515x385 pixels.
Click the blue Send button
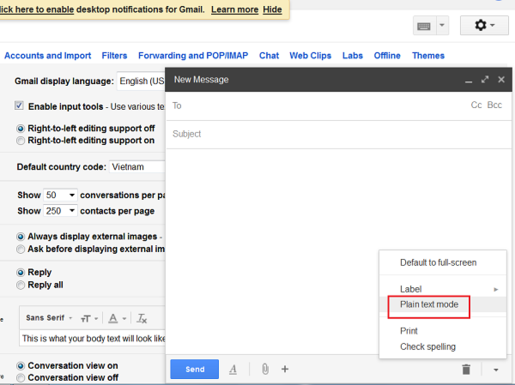[195, 369]
